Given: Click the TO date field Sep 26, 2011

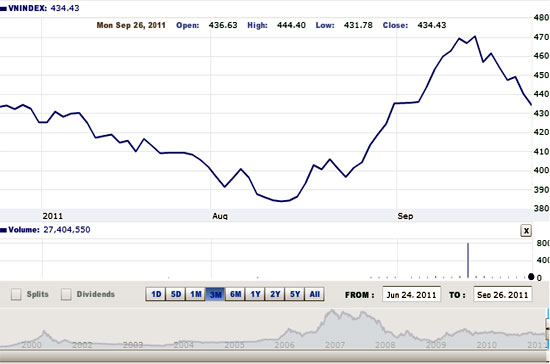Looking at the screenshot, I should [x=502, y=295].
